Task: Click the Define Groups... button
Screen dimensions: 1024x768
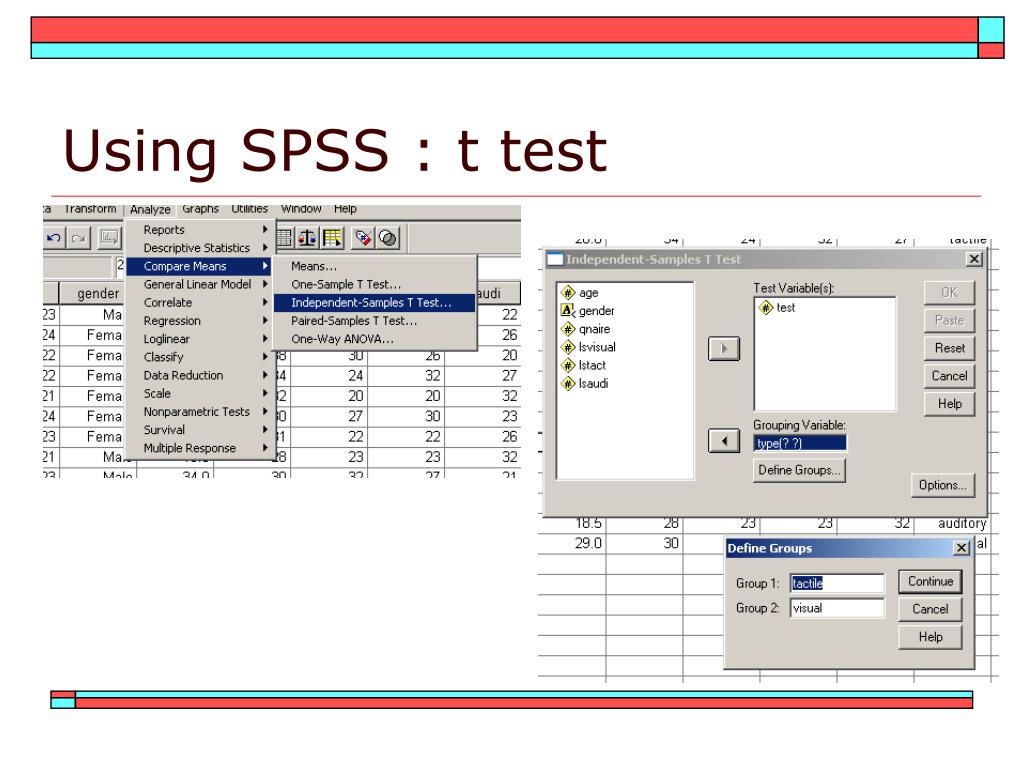Action: pos(799,470)
